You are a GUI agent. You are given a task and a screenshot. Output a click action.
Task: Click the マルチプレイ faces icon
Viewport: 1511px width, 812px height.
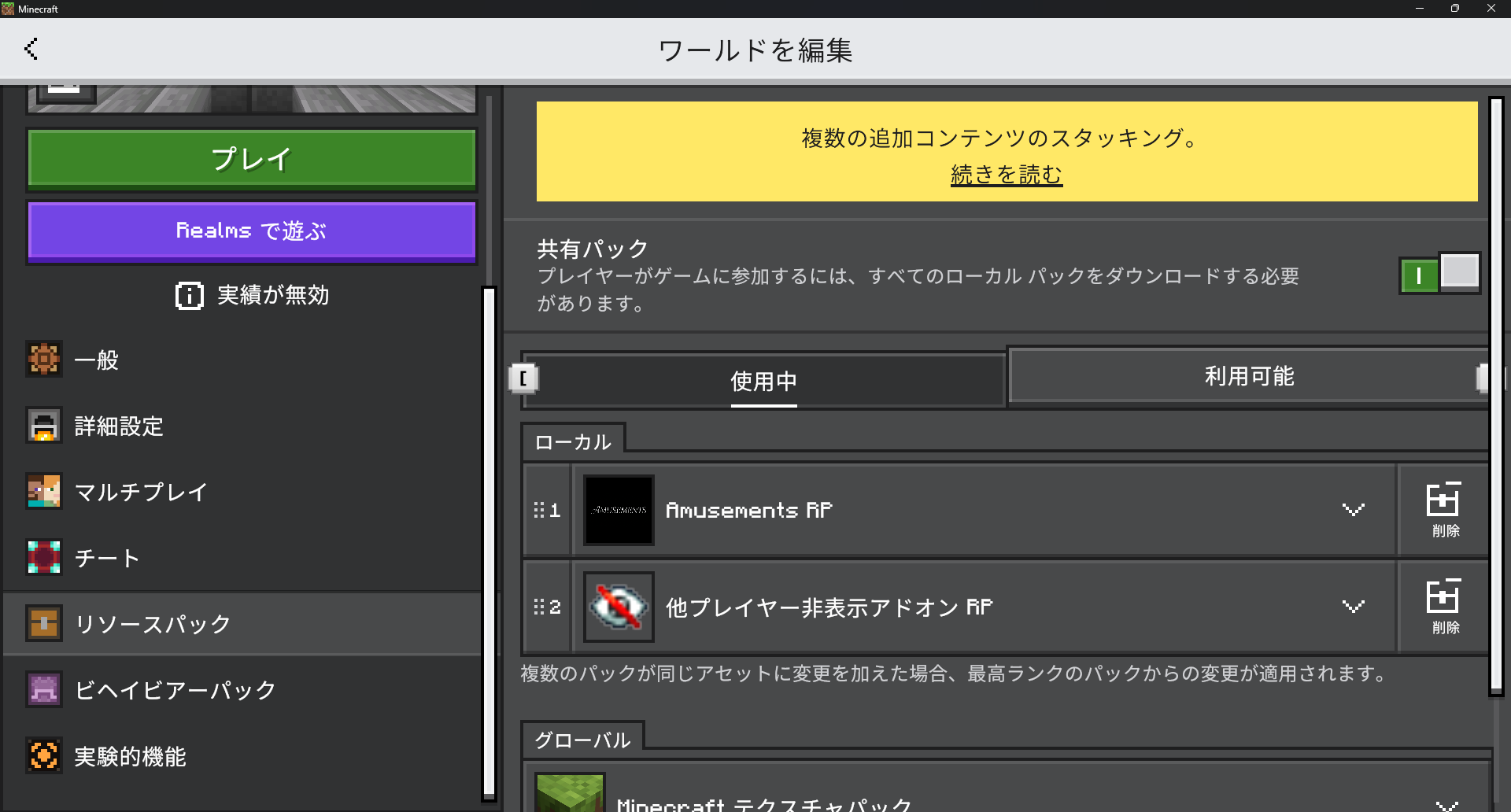[x=44, y=492]
